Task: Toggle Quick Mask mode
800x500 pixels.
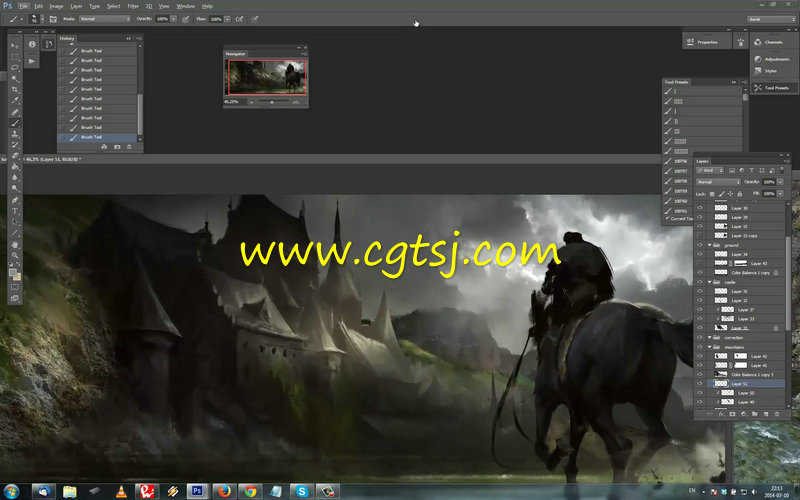Action: 15,287
